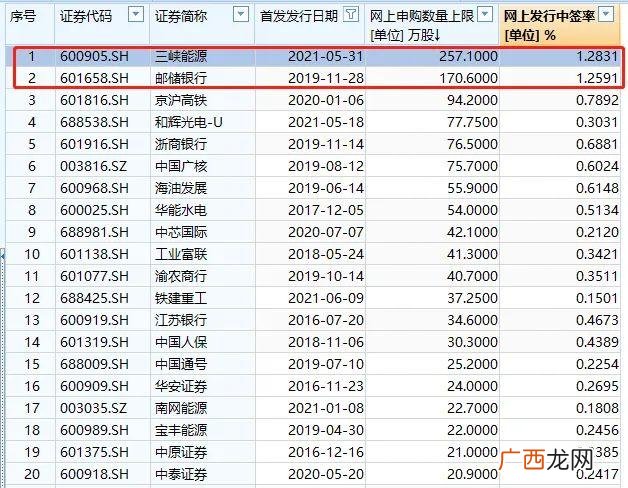Select the 海油发展 name cell

[181, 188]
